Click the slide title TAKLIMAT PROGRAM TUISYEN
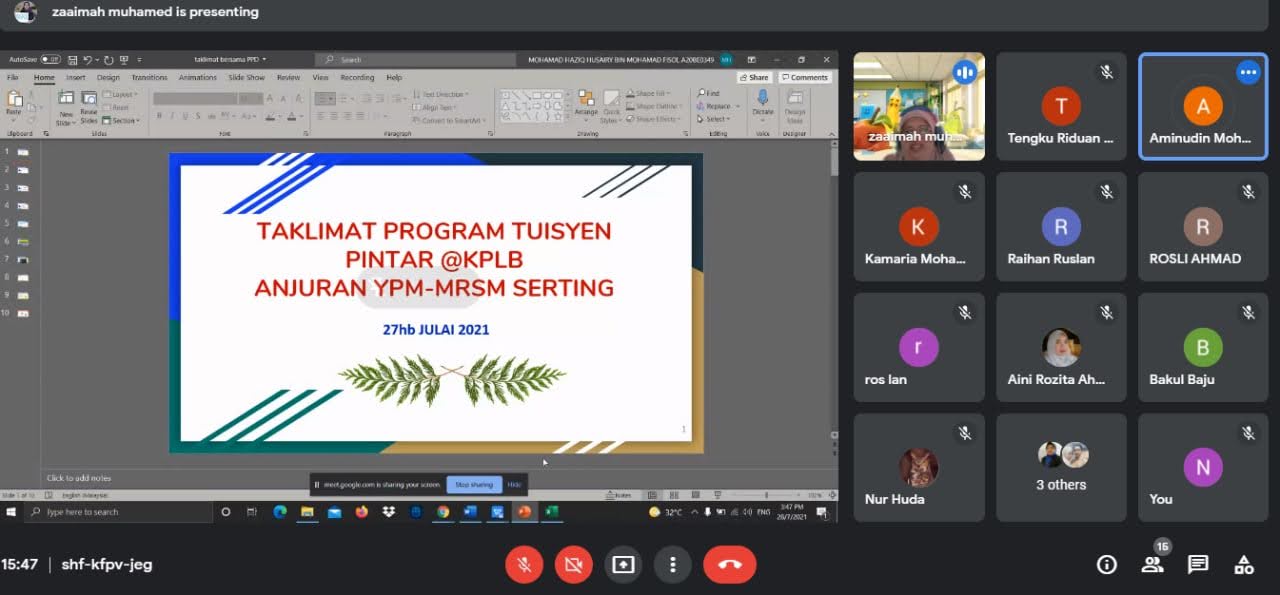1280x595 pixels. (433, 231)
